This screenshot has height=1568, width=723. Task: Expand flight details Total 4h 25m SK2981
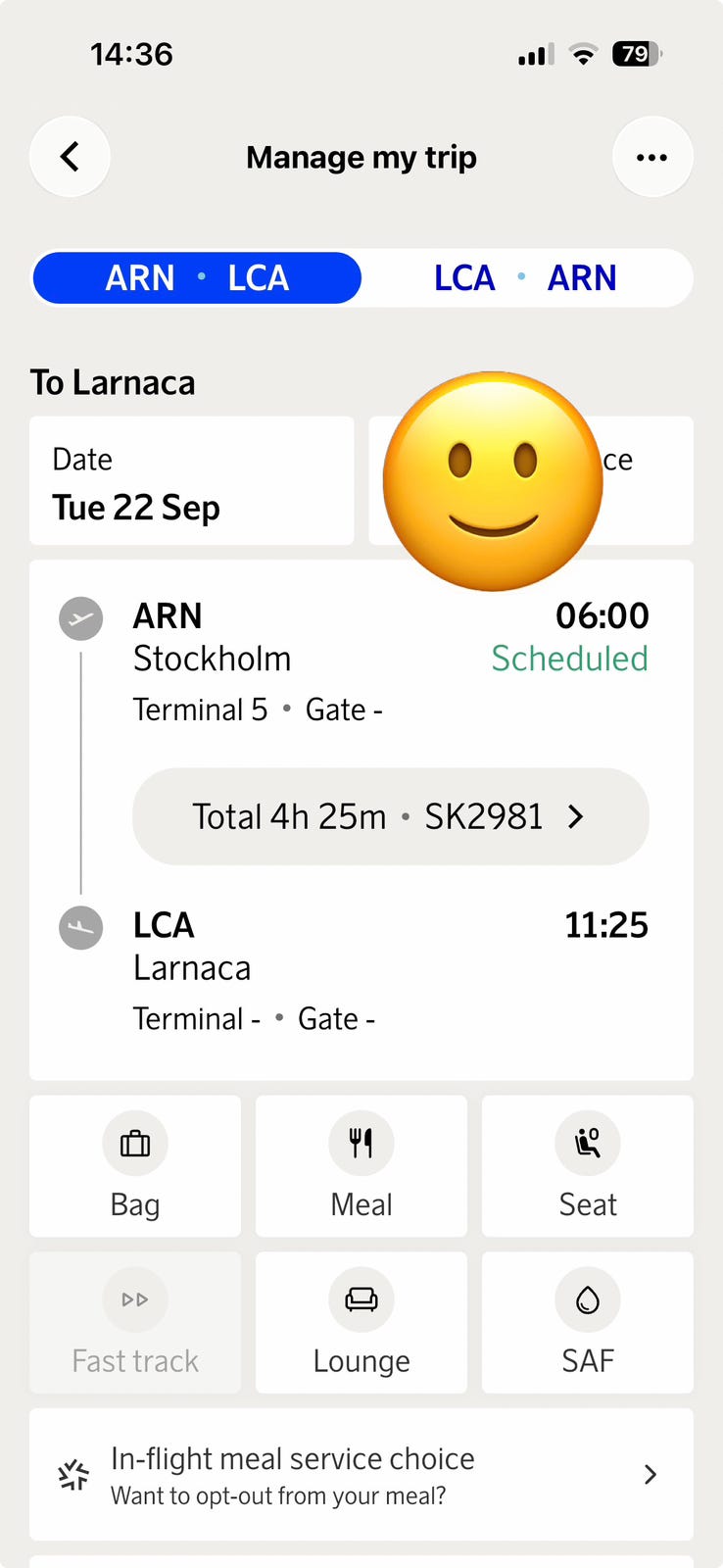391,816
